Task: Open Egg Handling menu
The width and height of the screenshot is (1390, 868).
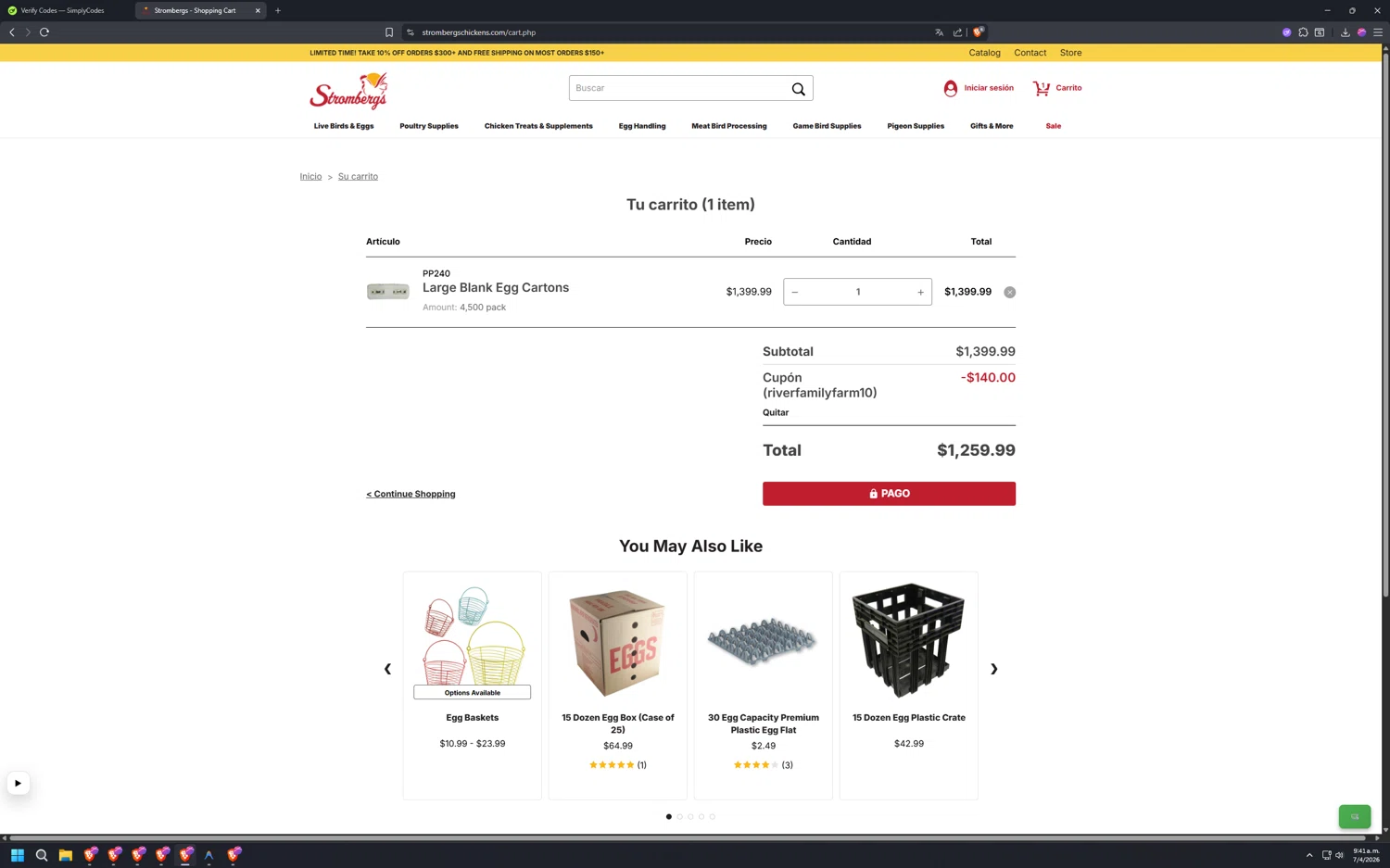Action: point(642,126)
